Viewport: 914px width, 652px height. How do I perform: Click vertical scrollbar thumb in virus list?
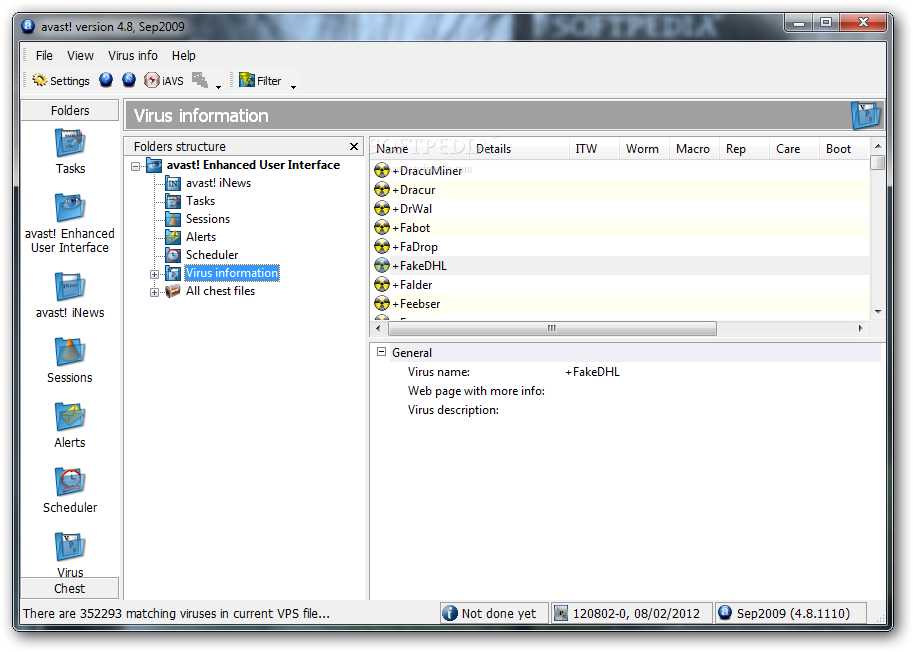[x=878, y=162]
